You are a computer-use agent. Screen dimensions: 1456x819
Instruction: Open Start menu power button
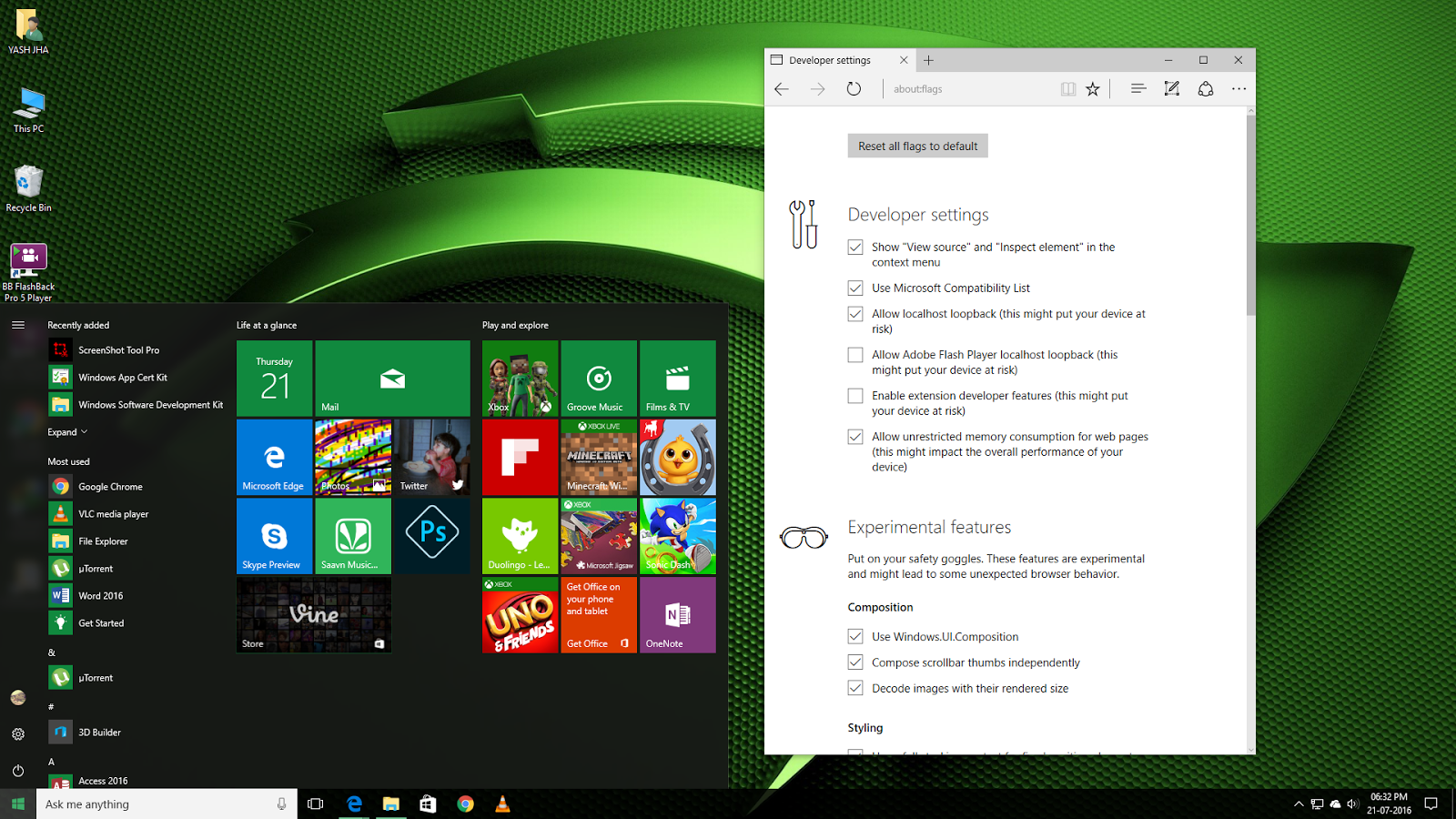[18, 771]
